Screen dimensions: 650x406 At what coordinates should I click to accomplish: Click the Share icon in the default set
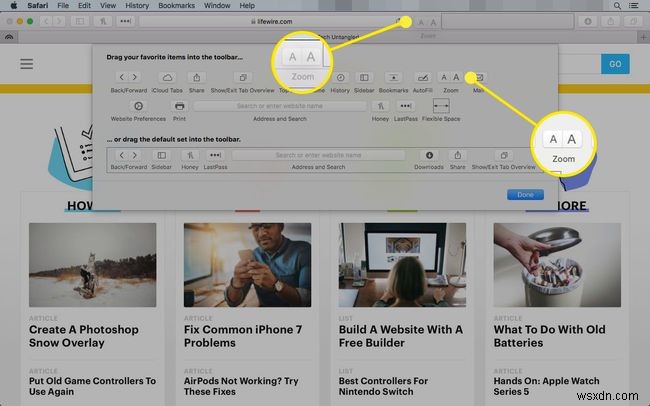coord(458,155)
